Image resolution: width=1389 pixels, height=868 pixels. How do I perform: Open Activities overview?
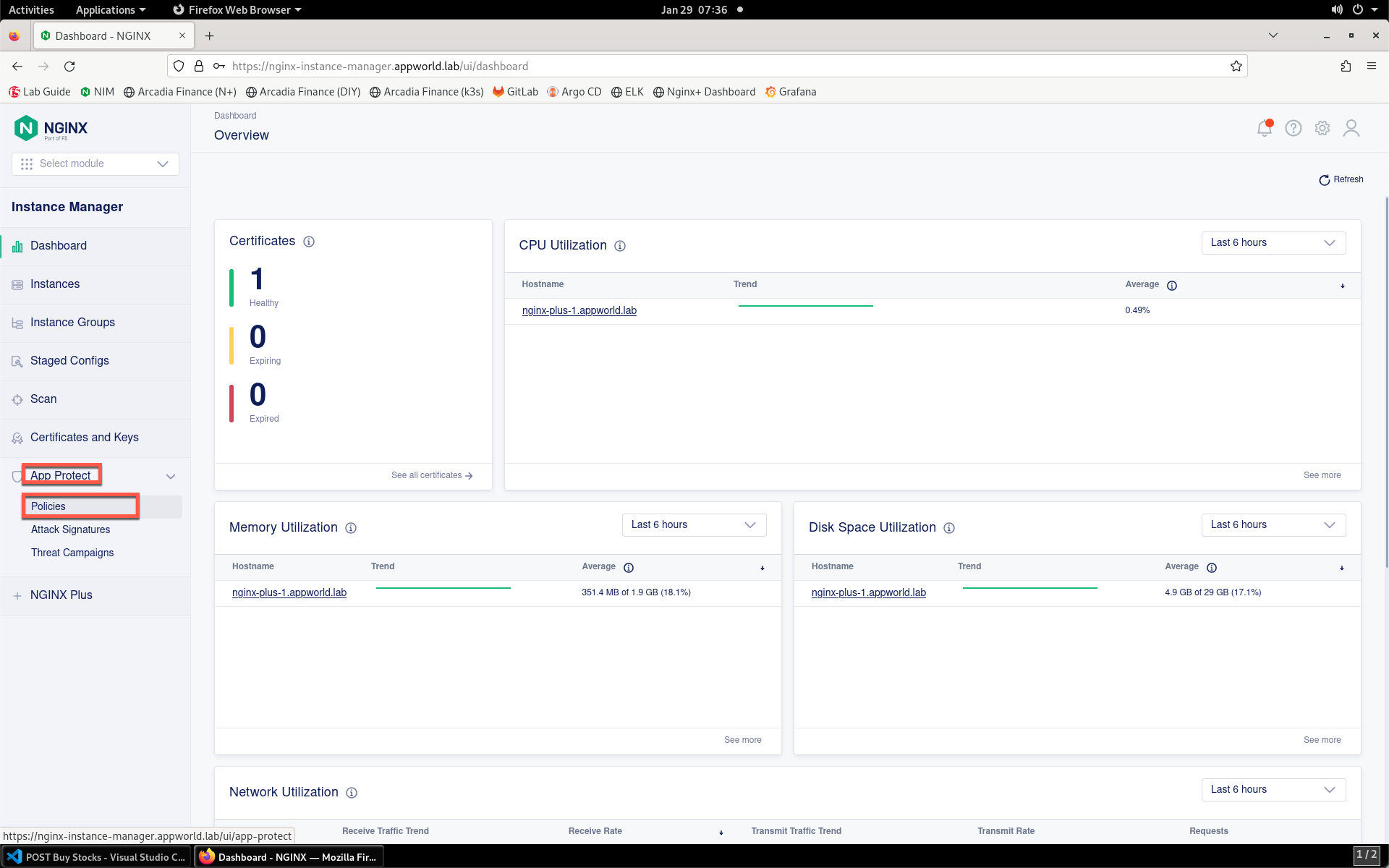(31, 9)
